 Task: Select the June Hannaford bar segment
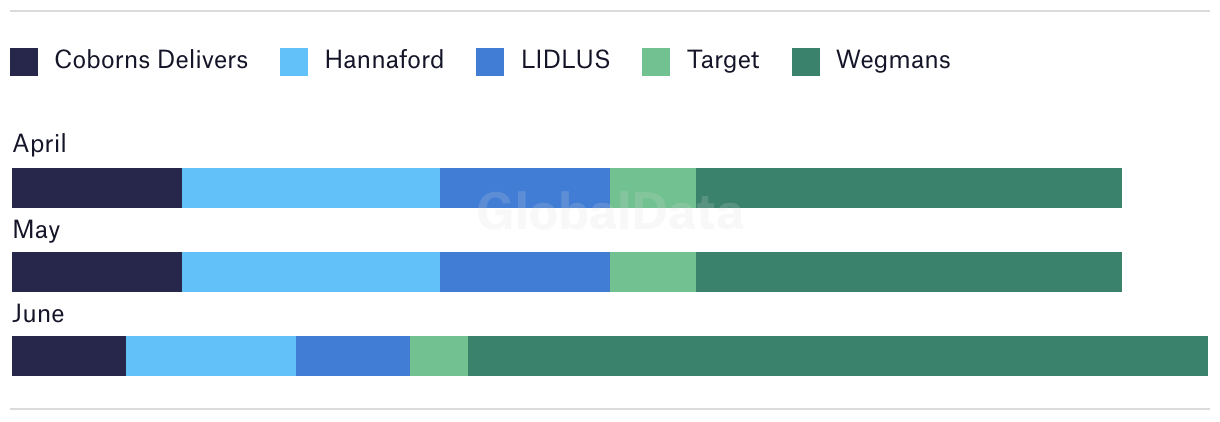point(211,356)
